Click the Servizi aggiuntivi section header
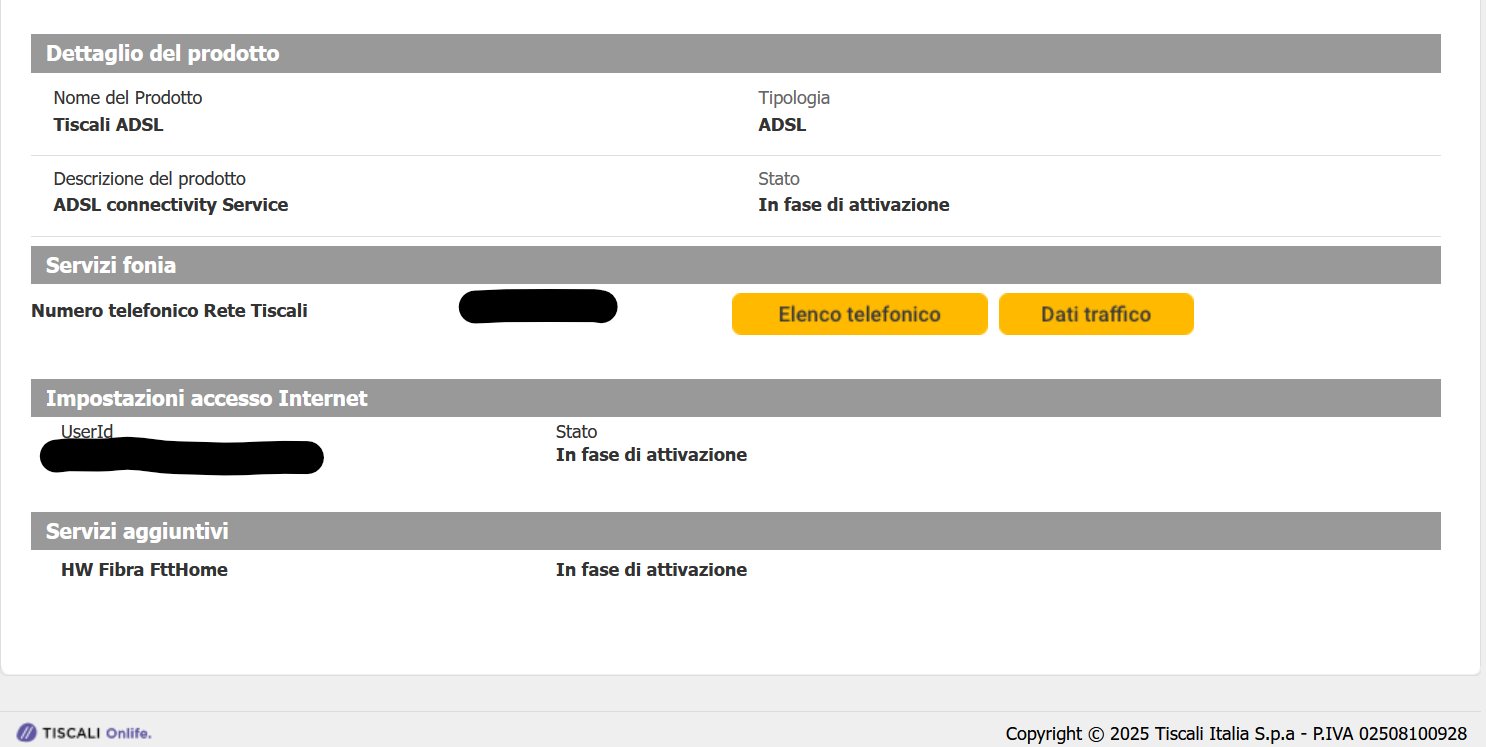This screenshot has height=747, width=1486. 137,531
